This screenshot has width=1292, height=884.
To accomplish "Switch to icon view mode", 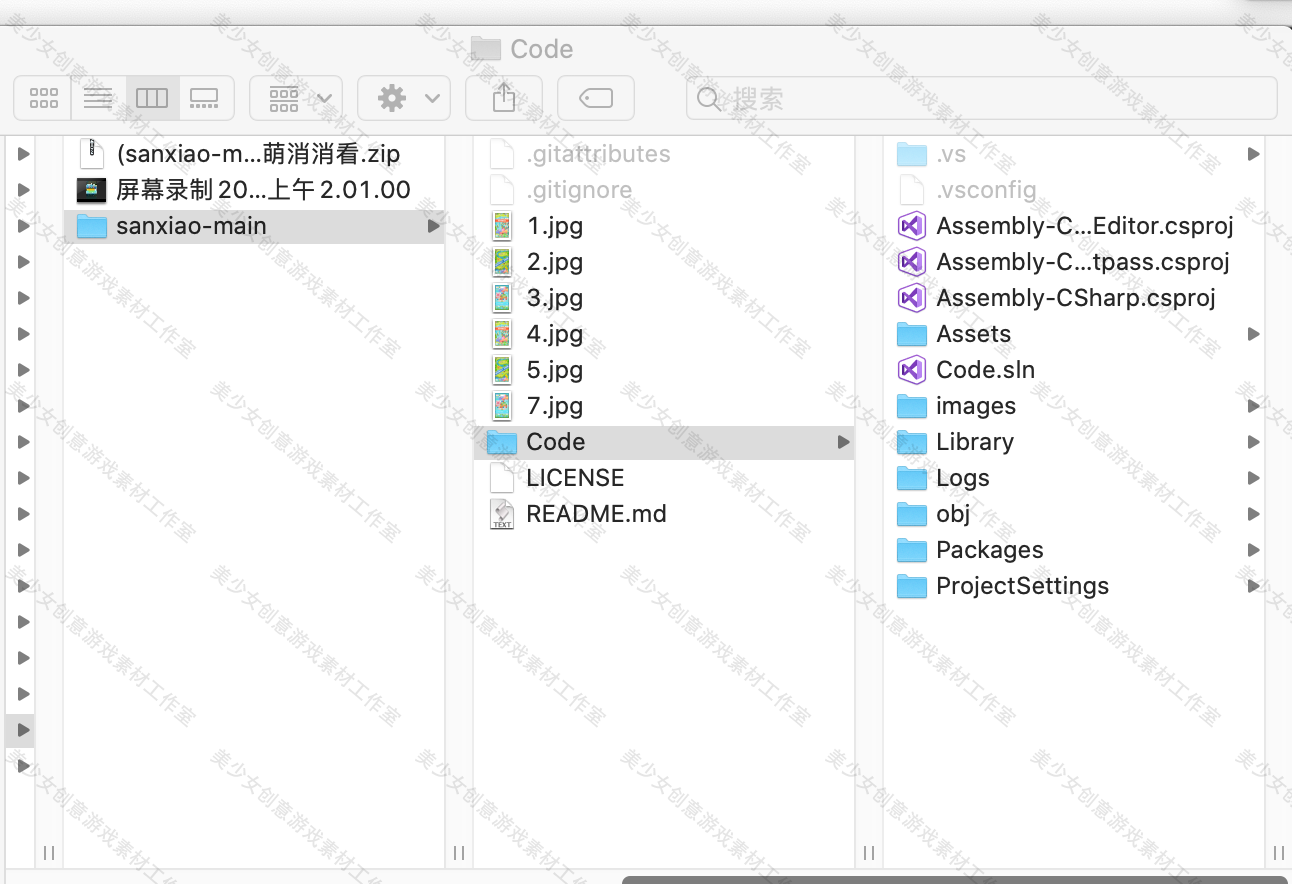I will pyautogui.click(x=43, y=98).
